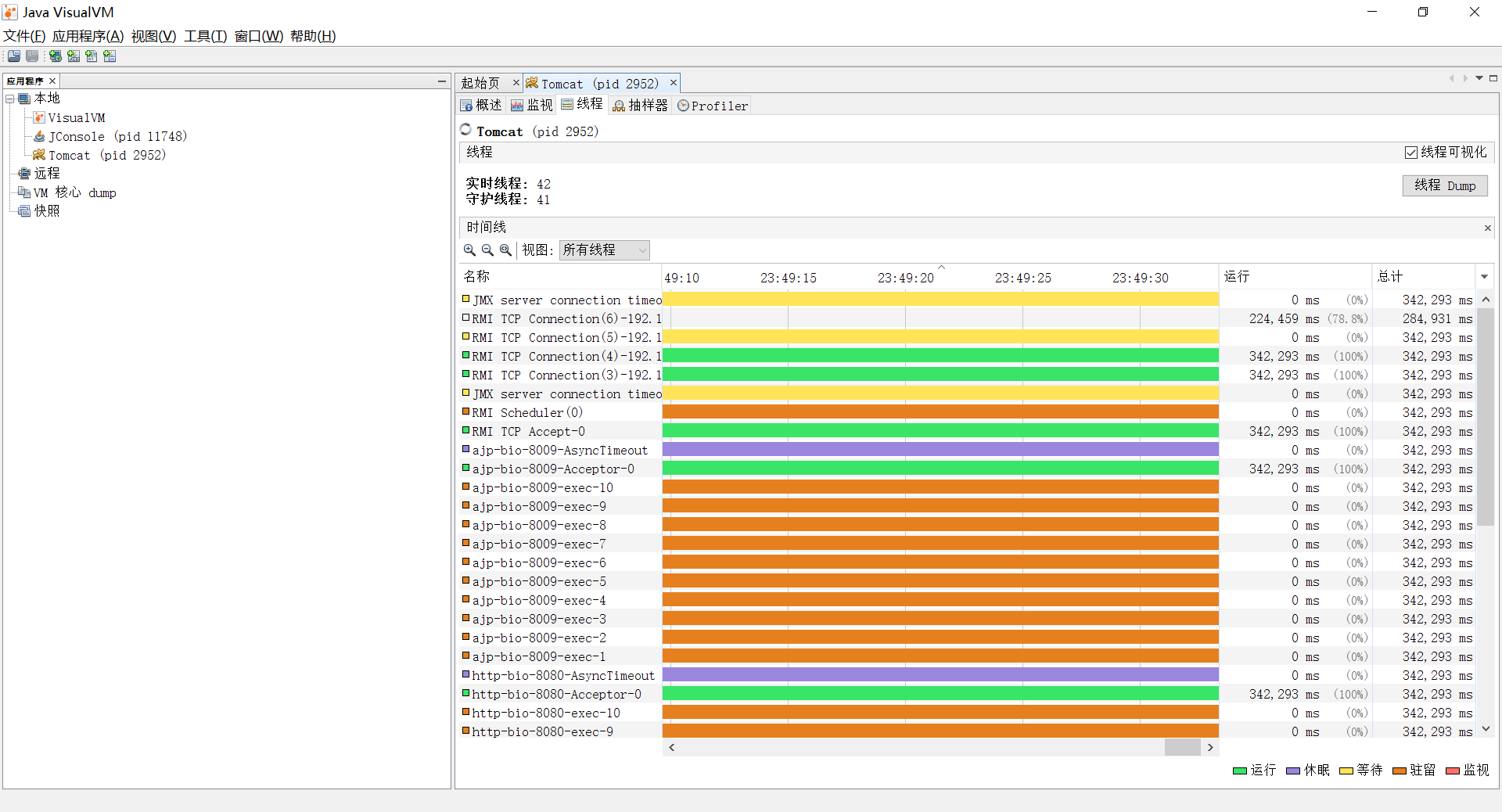The height and width of the screenshot is (812, 1502).
Task: Switch to the 监视 monitor tab
Action: pos(532,106)
